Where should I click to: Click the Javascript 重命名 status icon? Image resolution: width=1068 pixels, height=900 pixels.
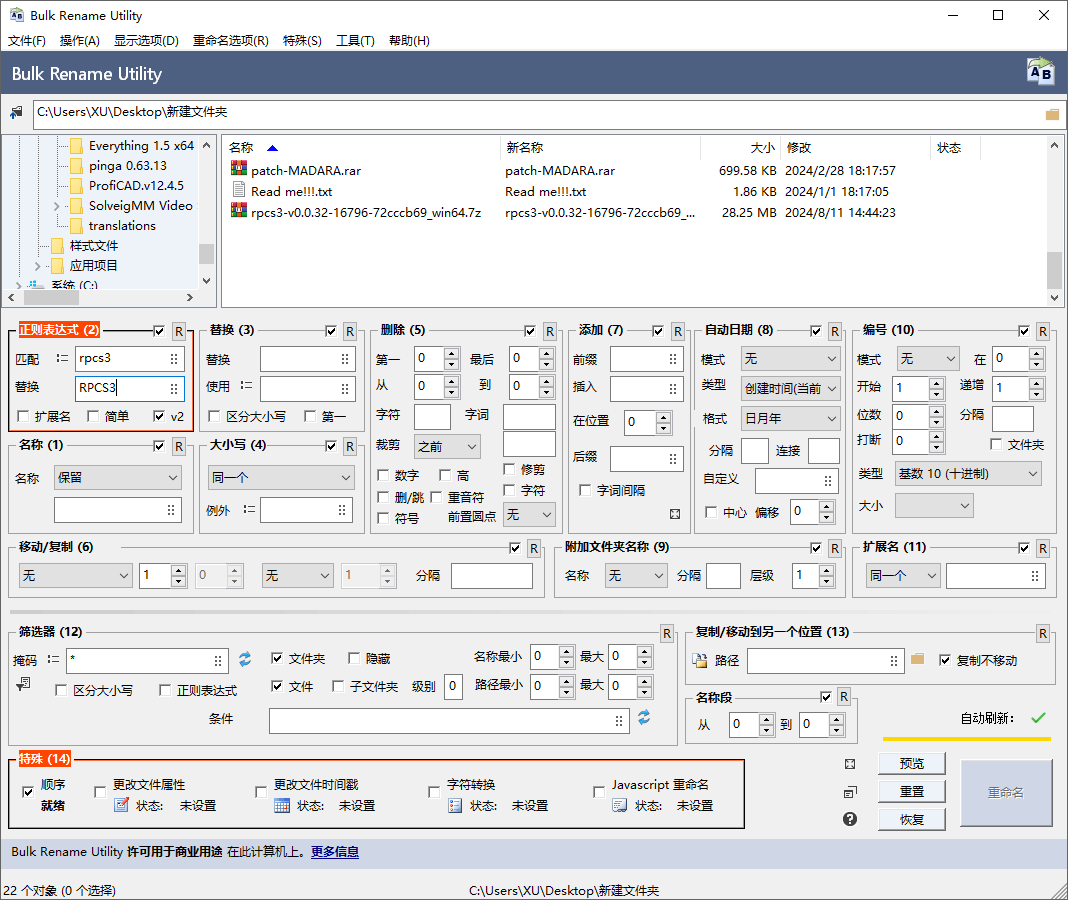[x=619, y=805]
